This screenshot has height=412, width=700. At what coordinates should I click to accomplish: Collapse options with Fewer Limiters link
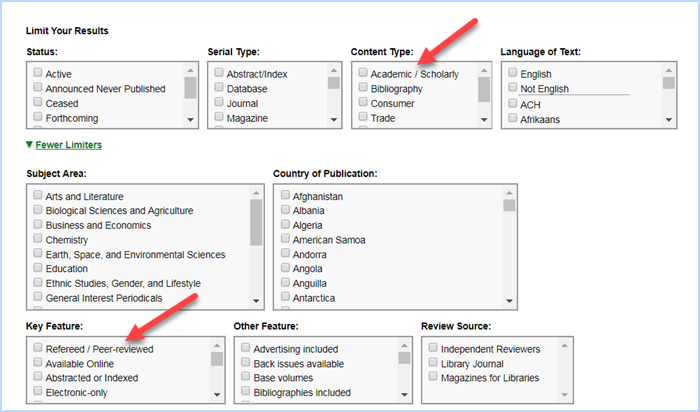(x=67, y=145)
